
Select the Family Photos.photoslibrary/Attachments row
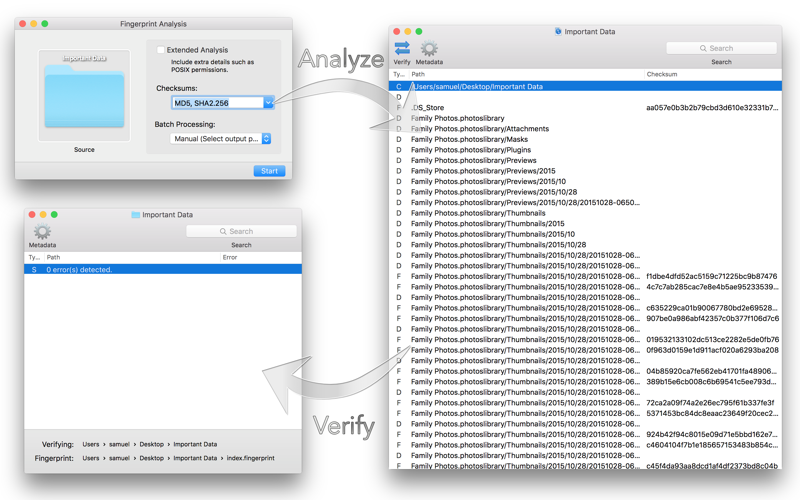point(585,129)
